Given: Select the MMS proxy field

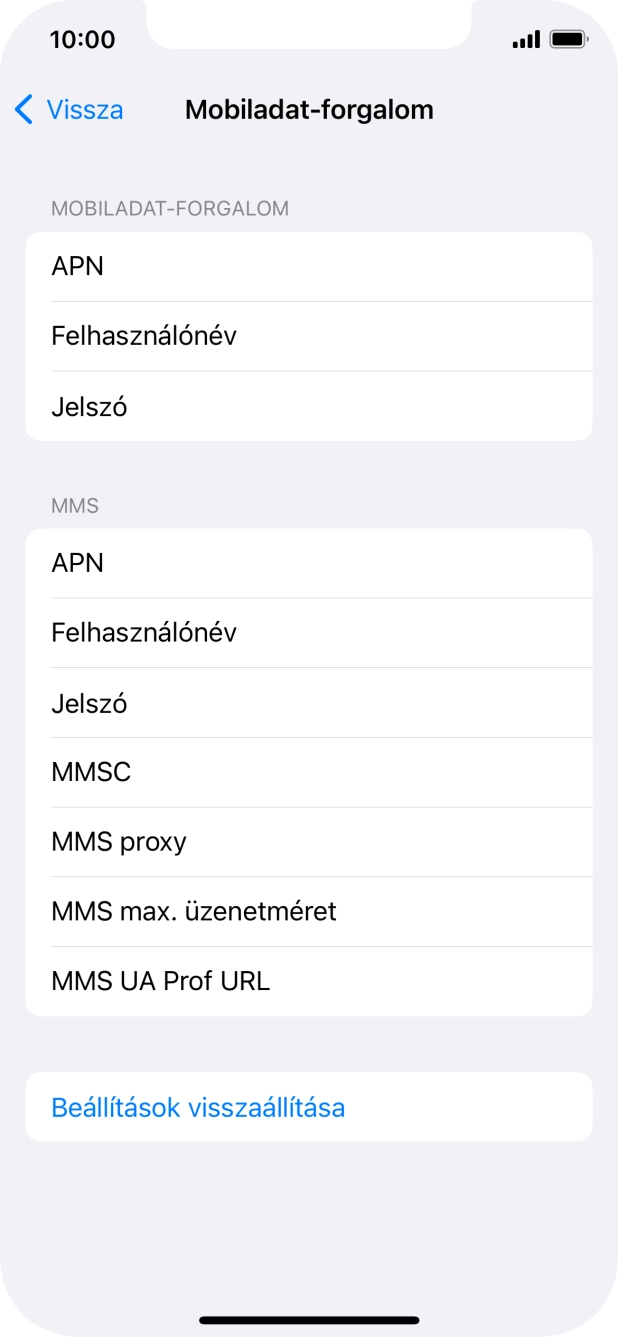Looking at the screenshot, I should click(x=308, y=841).
